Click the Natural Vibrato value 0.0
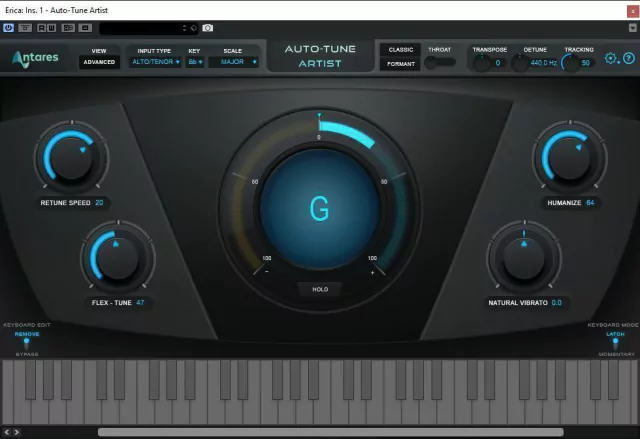640x439 pixels. 556,303
